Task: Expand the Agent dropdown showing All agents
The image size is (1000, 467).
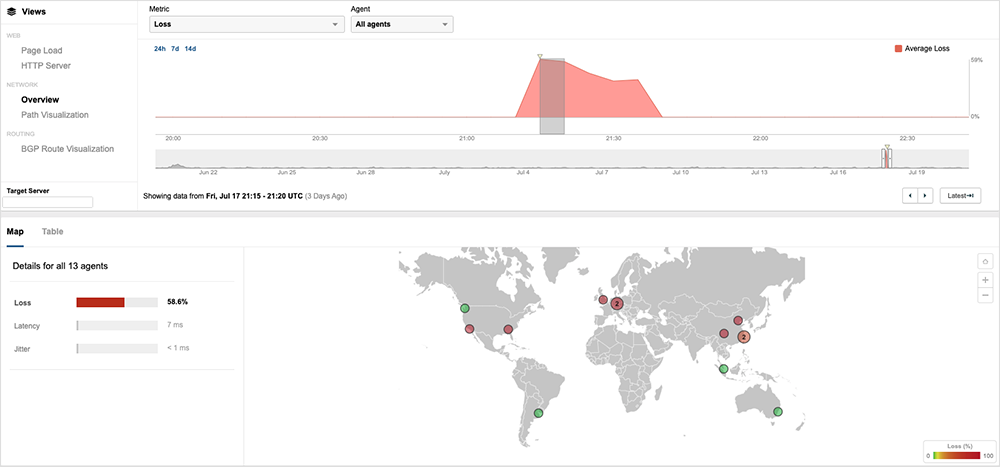Action: 401,24
